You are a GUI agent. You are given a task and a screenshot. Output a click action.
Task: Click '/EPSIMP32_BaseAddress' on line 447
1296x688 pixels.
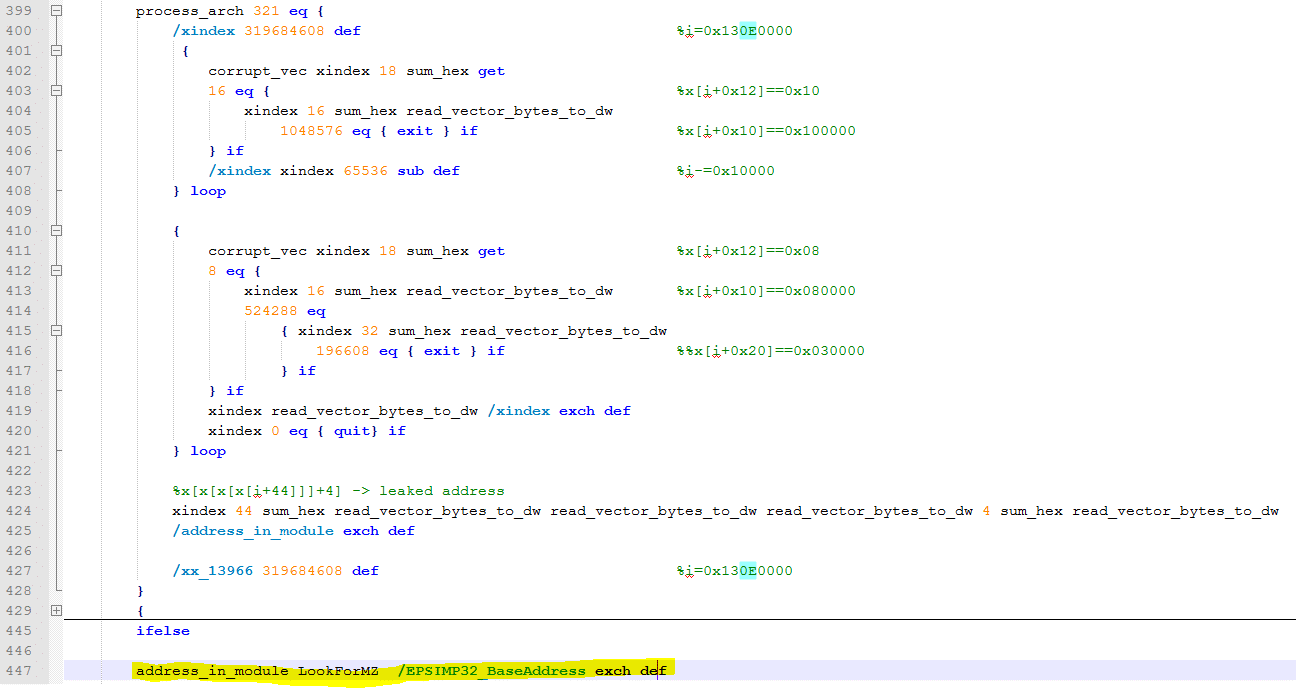[492, 671]
